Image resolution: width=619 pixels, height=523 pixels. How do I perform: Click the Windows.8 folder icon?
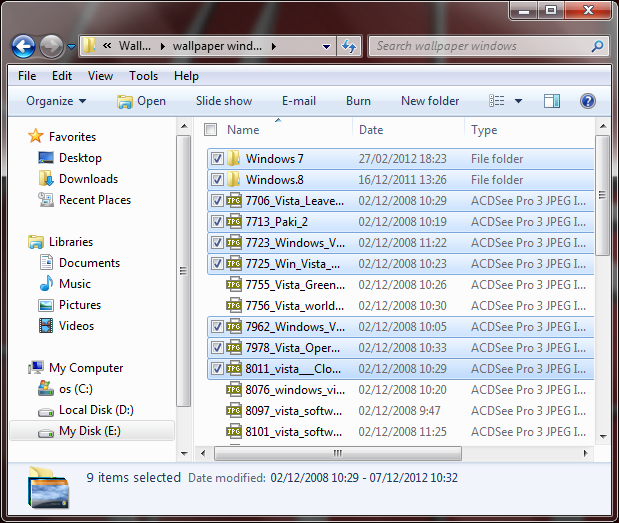(234, 179)
